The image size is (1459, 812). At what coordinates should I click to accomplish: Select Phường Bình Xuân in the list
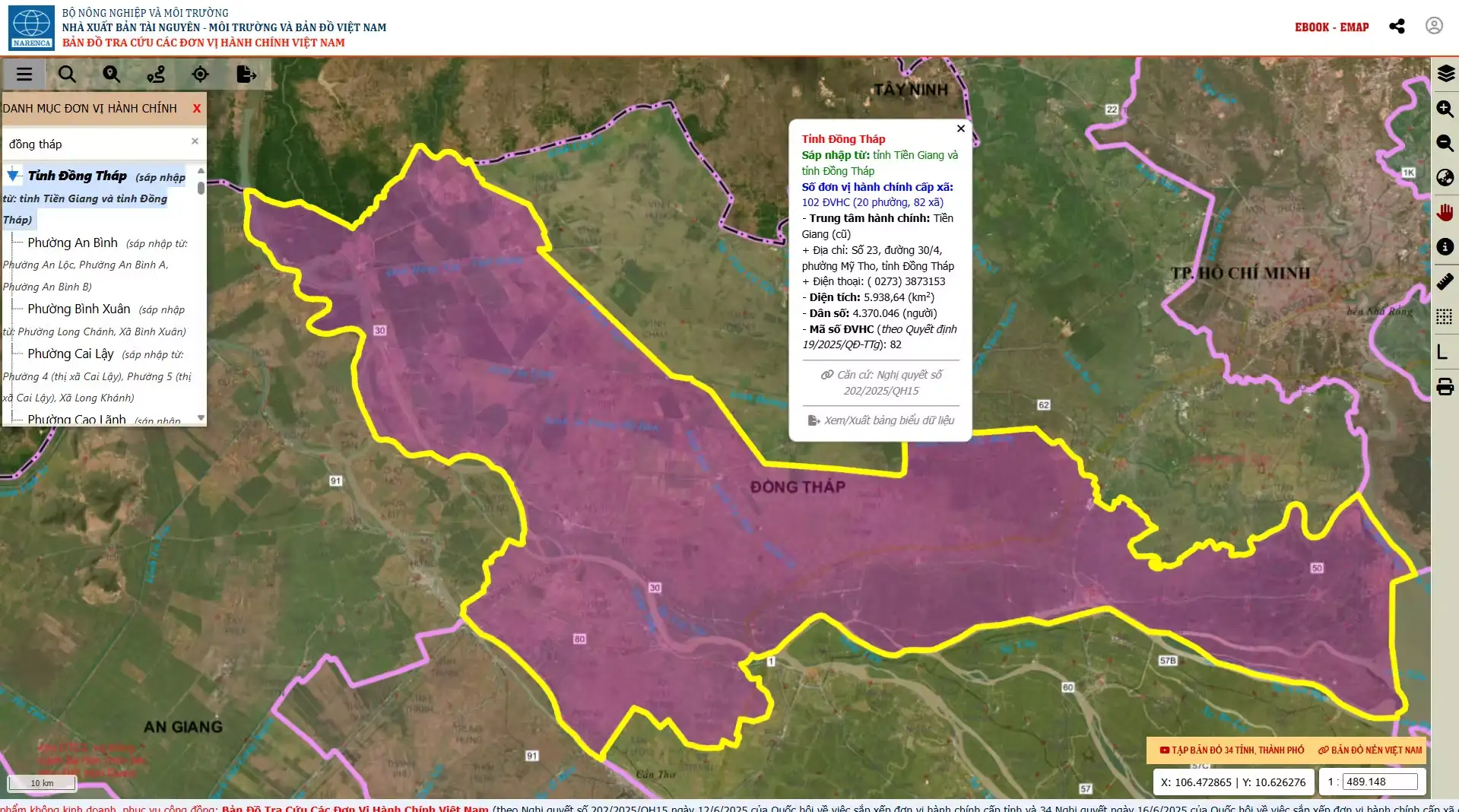pos(79,309)
